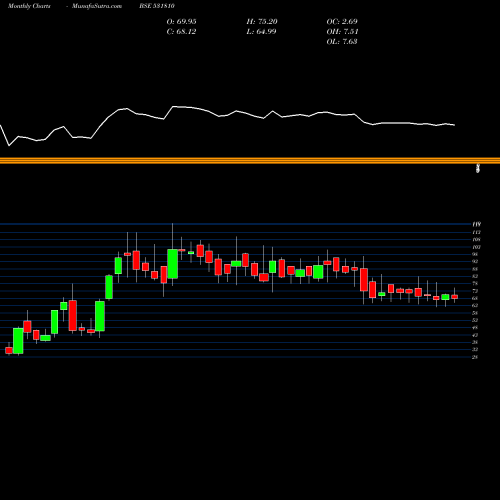Click the "Monthly Charts" title text
500x500 pixels.
[x=29, y=6]
